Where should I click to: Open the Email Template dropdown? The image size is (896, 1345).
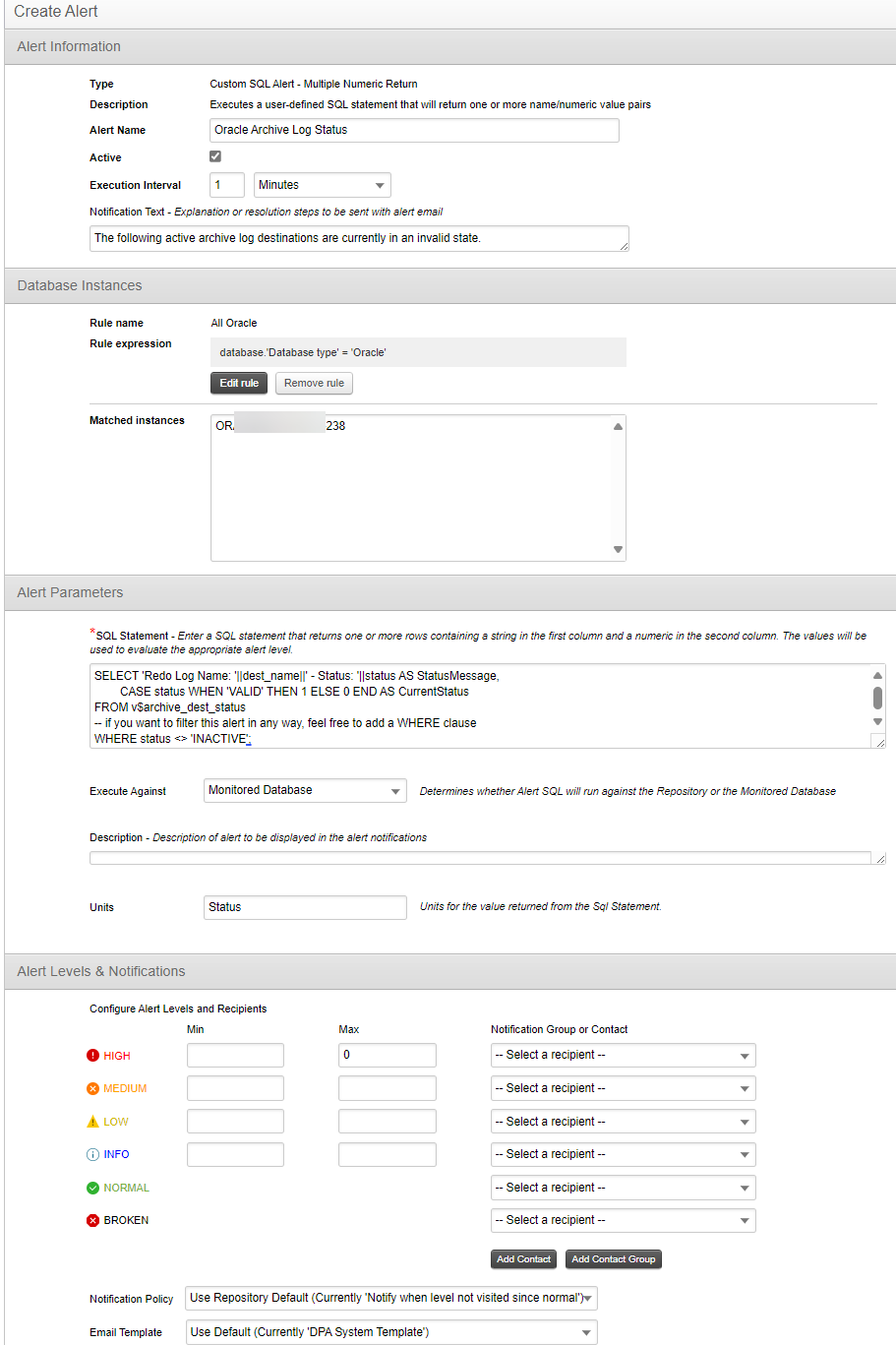tap(391, 1332)
